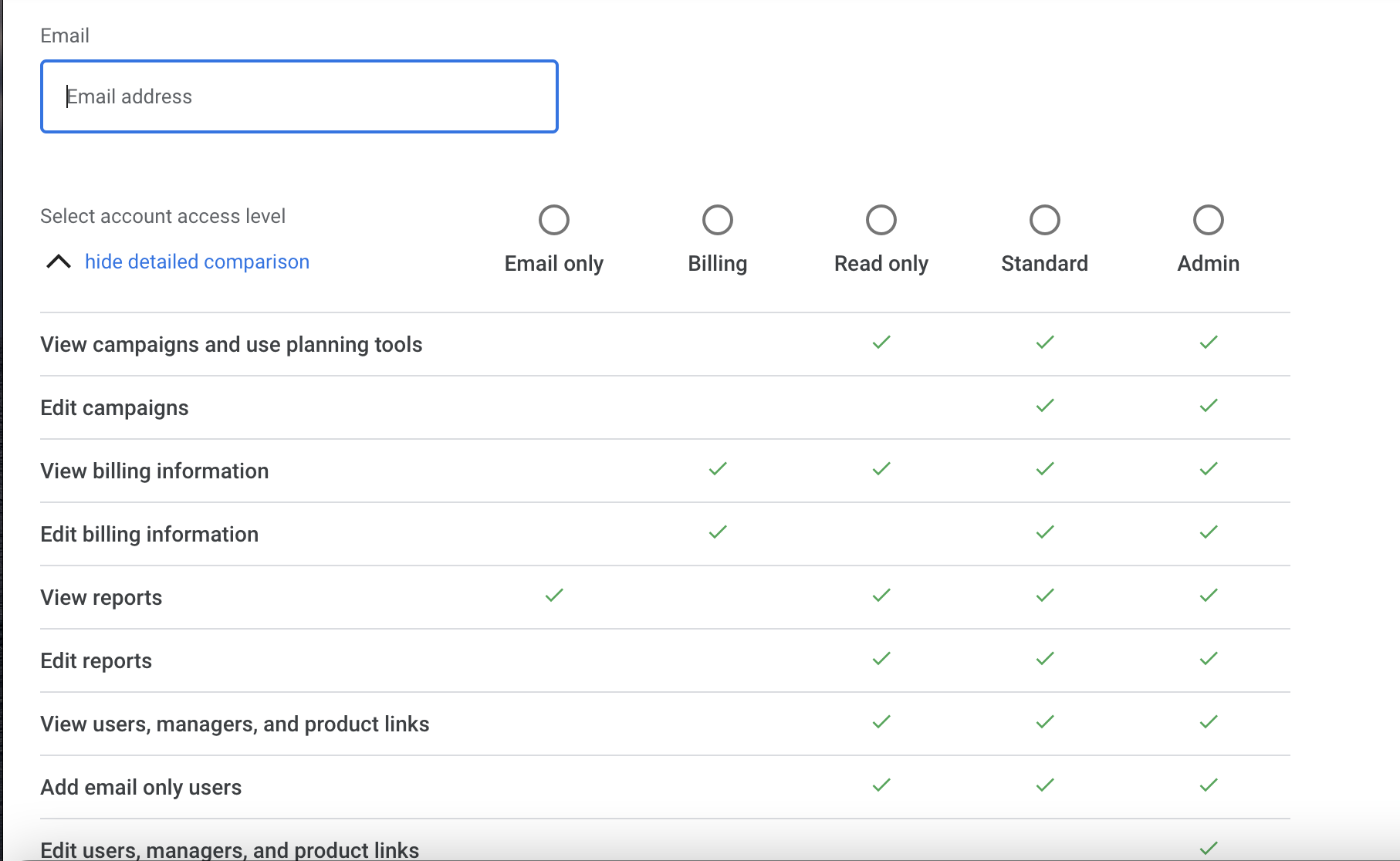Click Billing's checkmark for Edit billing information
Screen dimensions: 1400x861
pyautogui.click(x=717, y=532)
